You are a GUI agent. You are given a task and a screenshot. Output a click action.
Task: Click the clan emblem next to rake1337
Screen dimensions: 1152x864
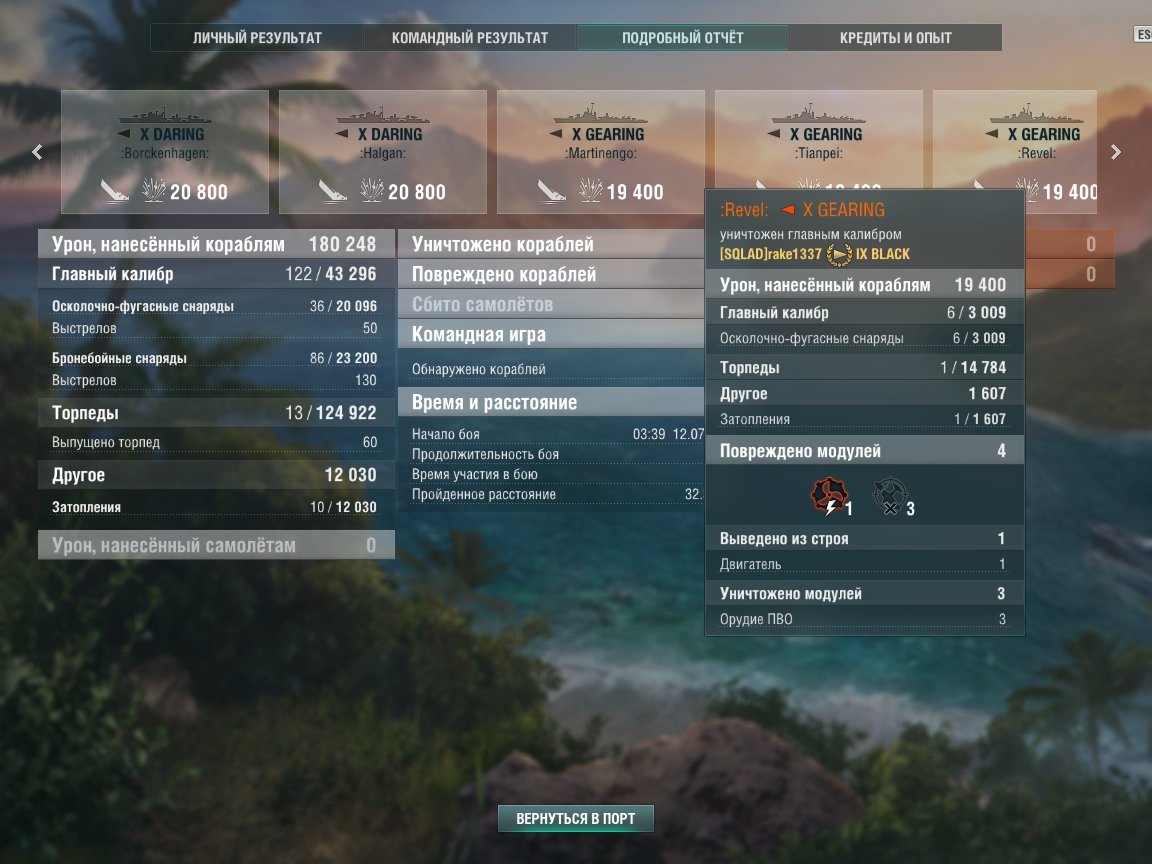(x=839, y=254)
